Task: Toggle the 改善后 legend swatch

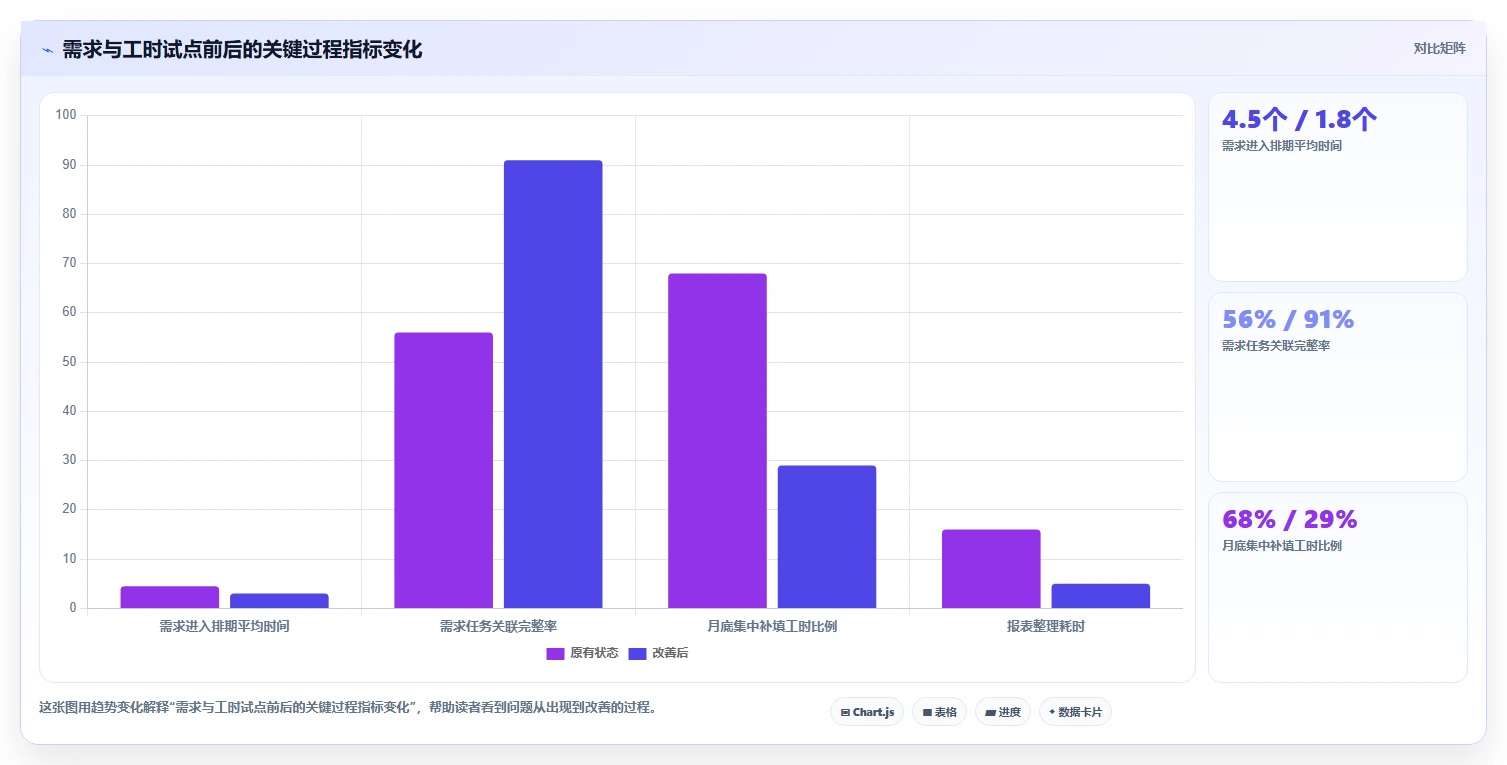Action: click(x=637, y=653)
